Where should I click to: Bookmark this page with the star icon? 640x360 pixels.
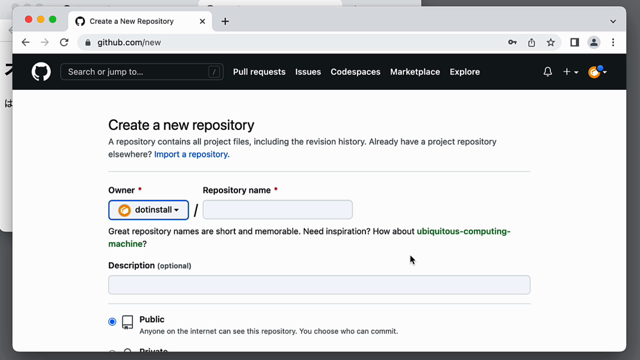click(551, 42)
